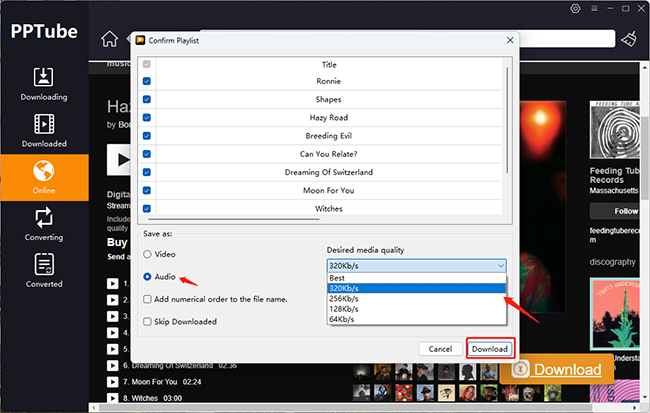Click the big album play button
Viewport: 650px width, 413px height.
pyautogui.click(x=119, y=160)
